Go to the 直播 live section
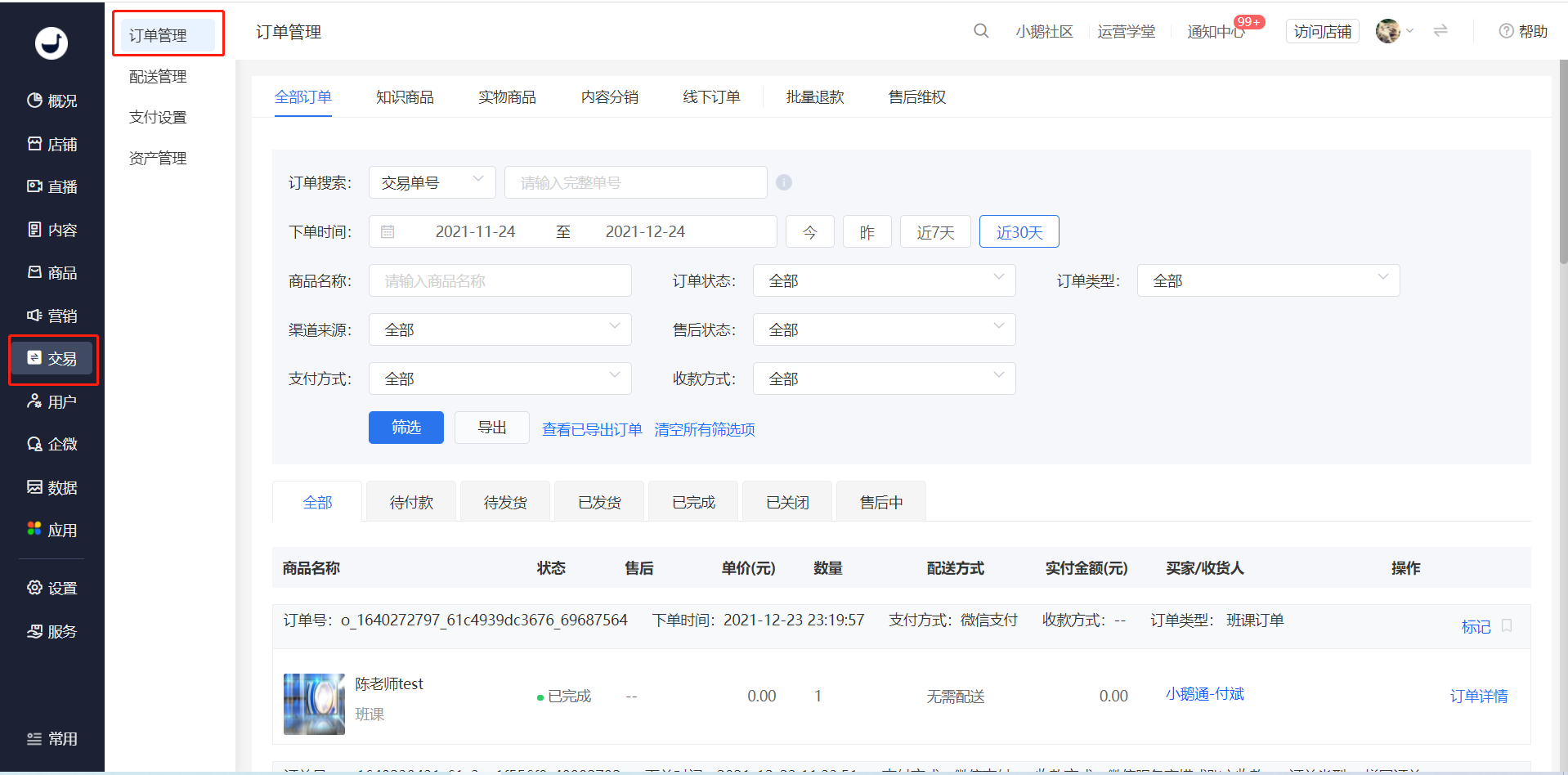Screen dimensions: 1568x775 point(52,186)
